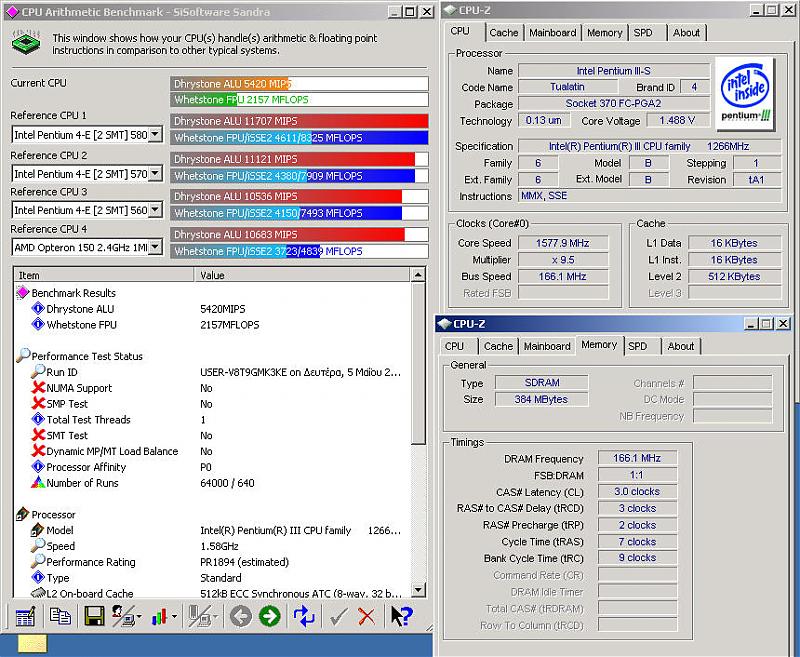The height and width of the screenshot is (657, 800).
Task: Switch to About tab in upper CPU-Z window
Action: pyautogui.click(x=686, y=33)
